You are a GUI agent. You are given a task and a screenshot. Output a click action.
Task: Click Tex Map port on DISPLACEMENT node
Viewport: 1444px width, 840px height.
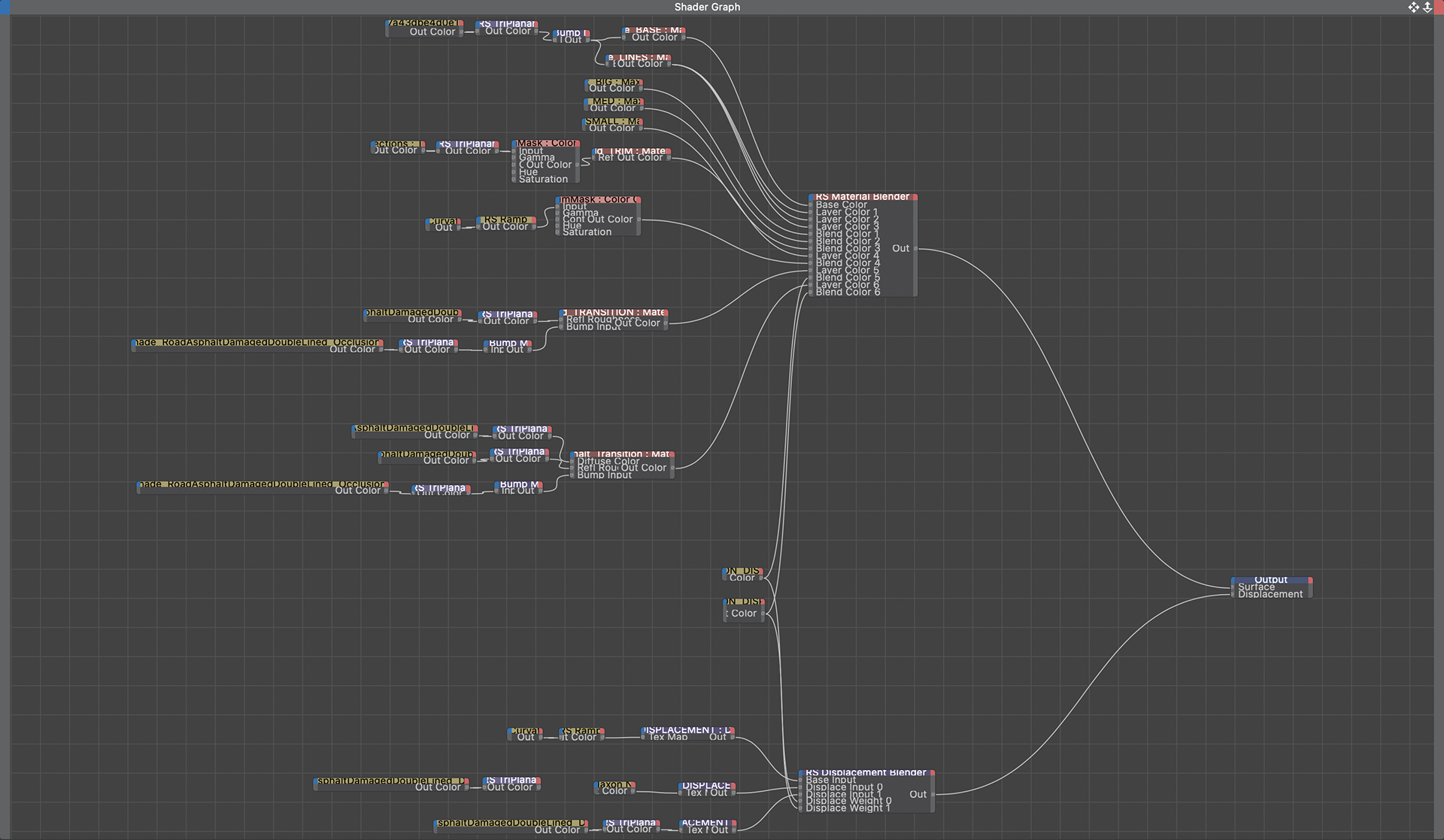(645, 737)
